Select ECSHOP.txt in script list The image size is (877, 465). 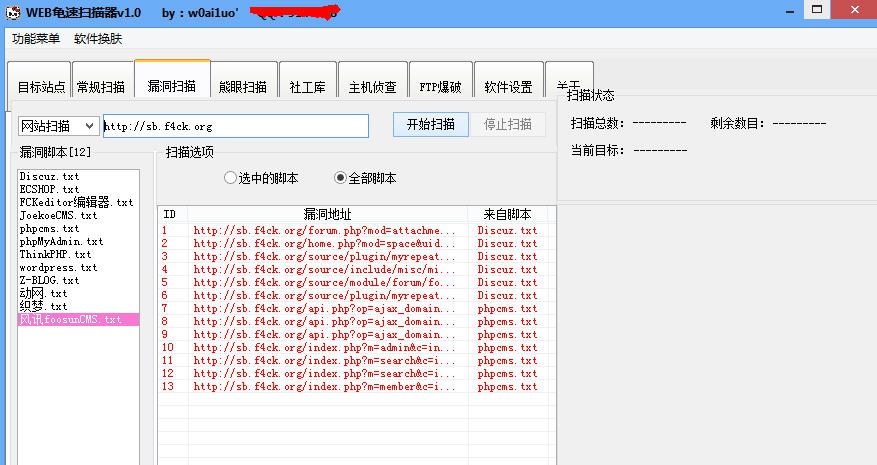(x=78, y=189)
